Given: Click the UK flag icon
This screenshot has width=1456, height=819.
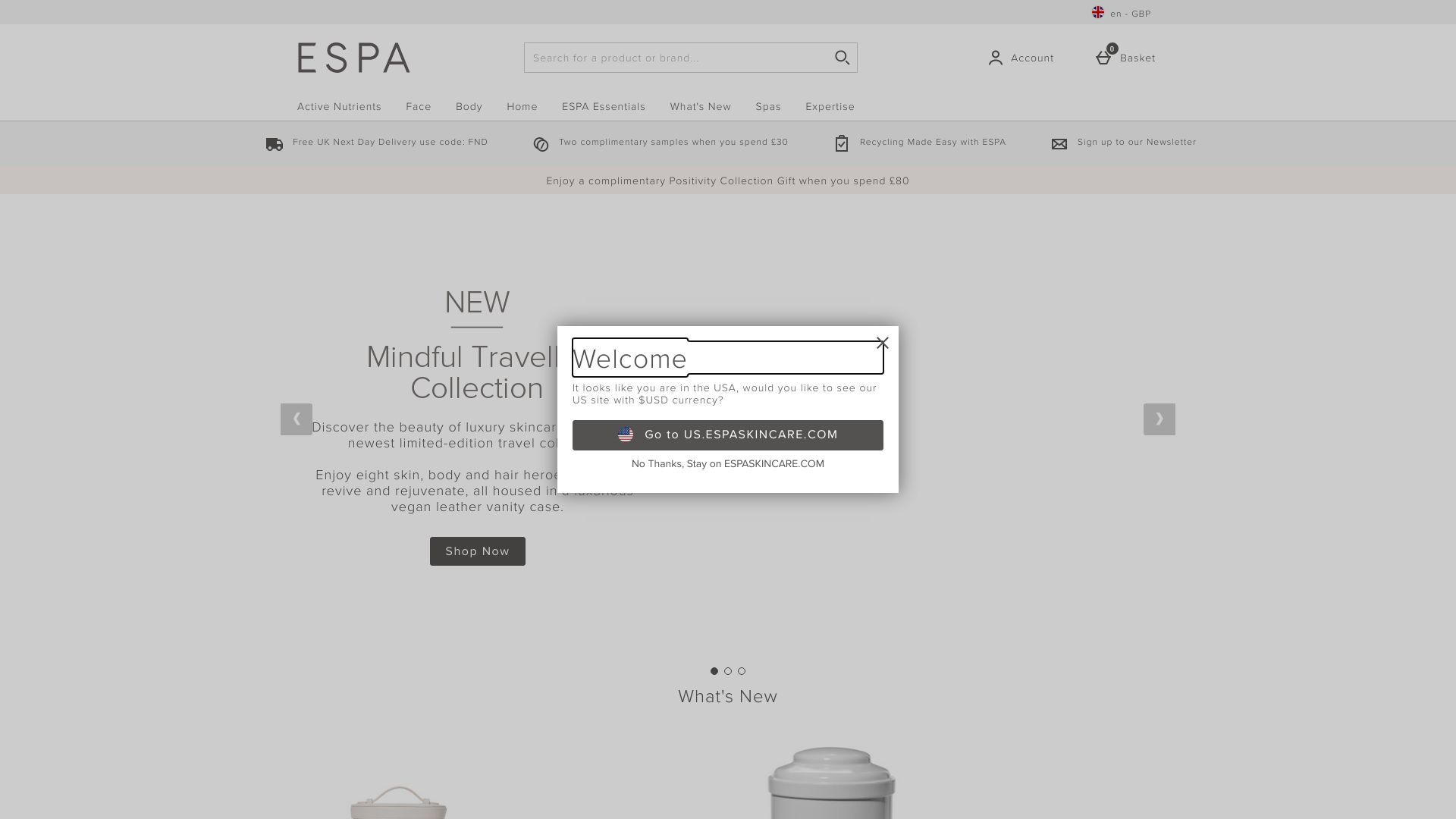Looking at the screenshot, I should pos(1098,12).
